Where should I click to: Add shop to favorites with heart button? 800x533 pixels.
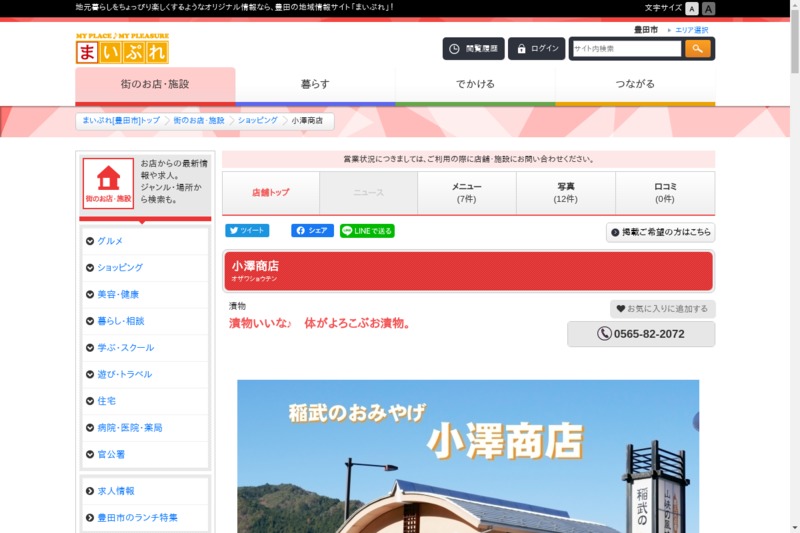(662, 309)
